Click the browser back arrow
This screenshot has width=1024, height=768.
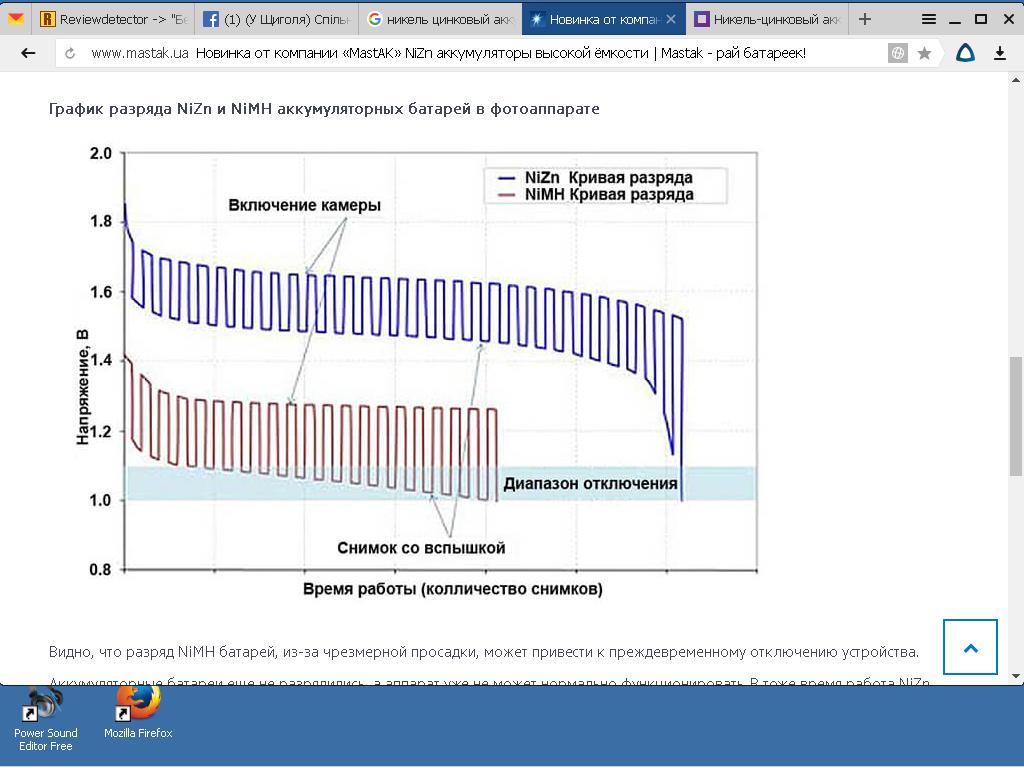[27, 53]
